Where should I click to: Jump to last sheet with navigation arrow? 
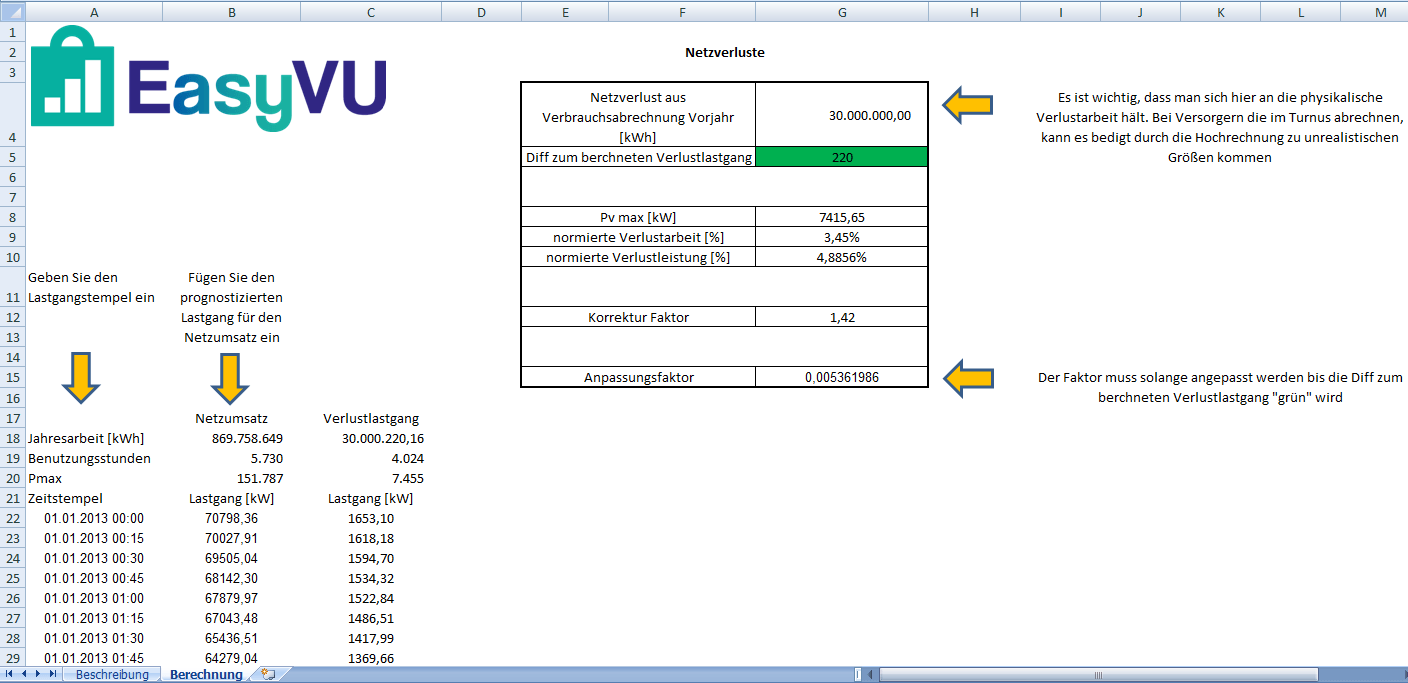(53, 675)
